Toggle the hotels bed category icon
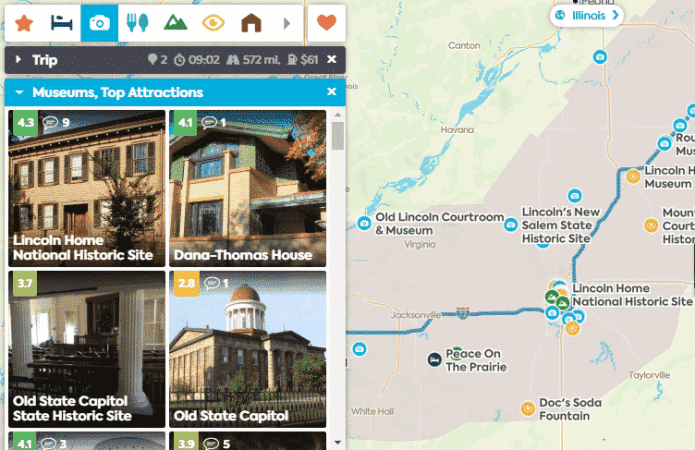Viewport: 695px width, 450px height. tap(61, 23)
